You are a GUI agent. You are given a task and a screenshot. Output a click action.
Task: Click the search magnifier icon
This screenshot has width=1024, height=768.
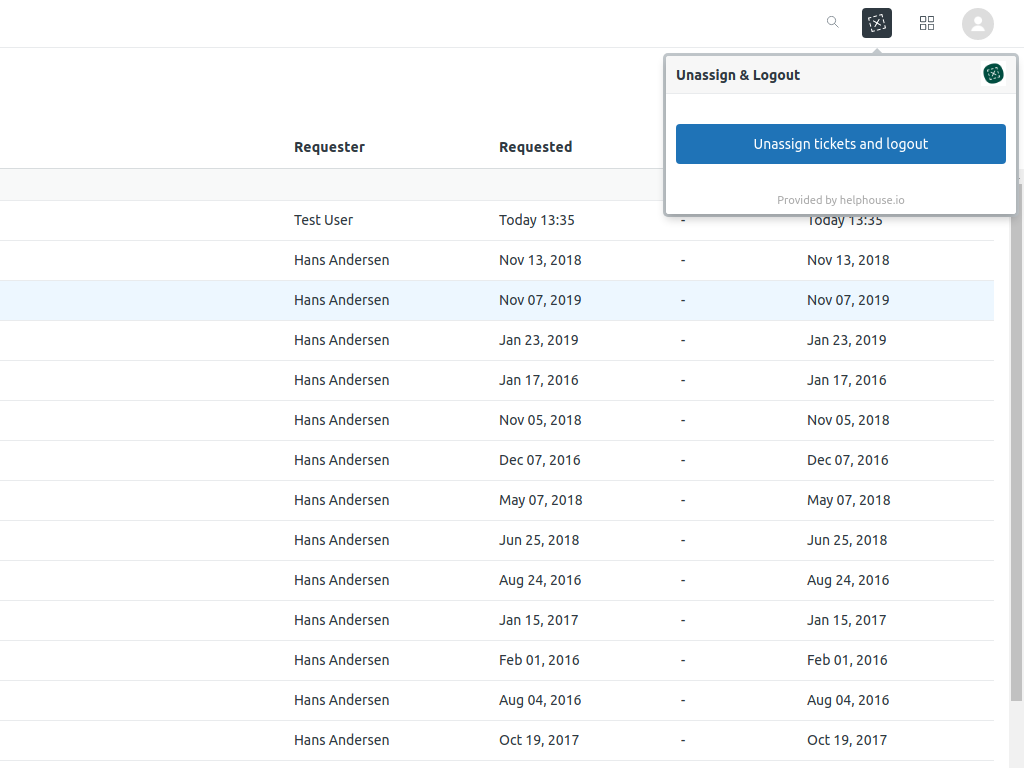(832, 22)
